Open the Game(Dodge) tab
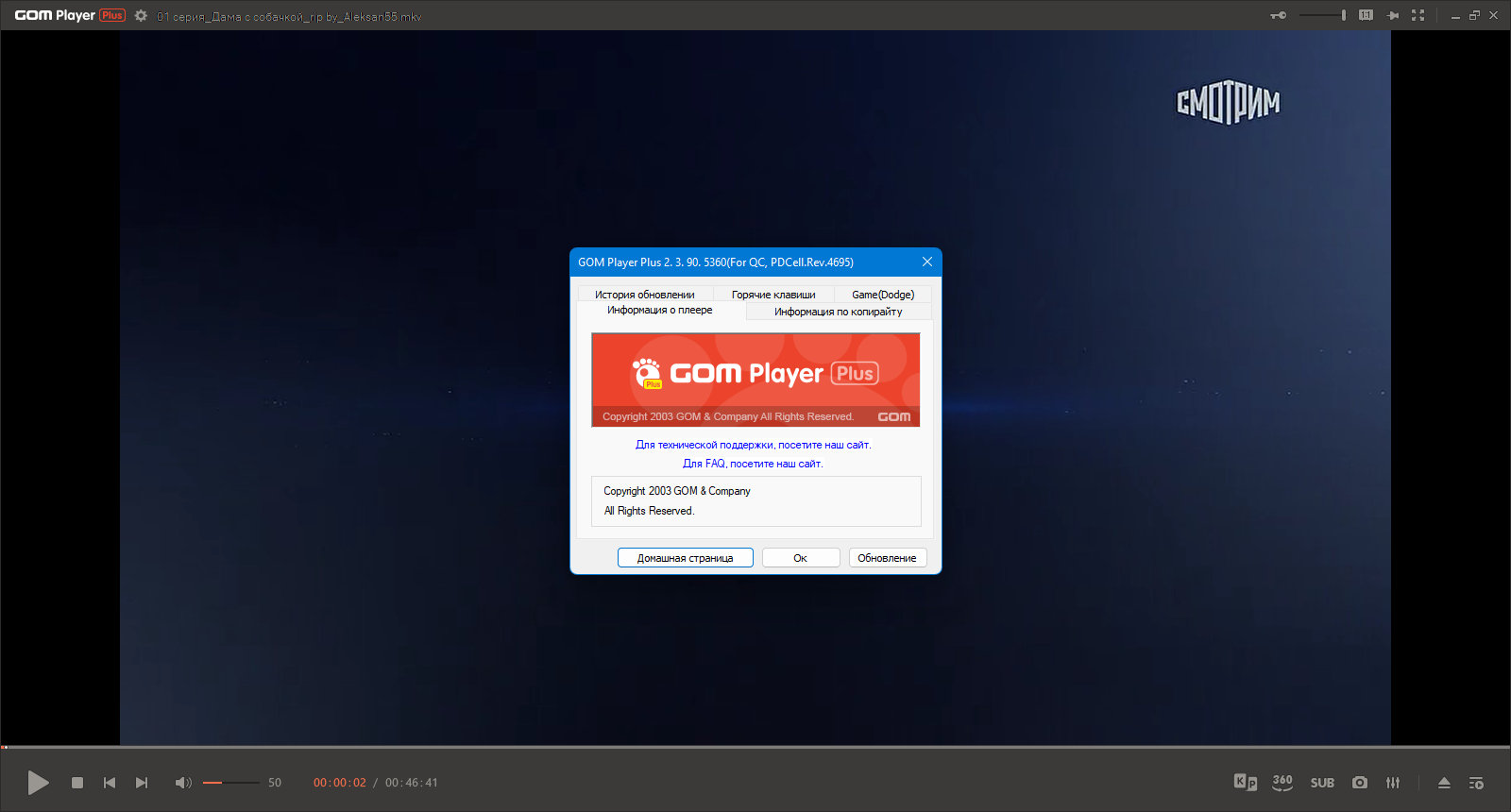 pos(883,295)
